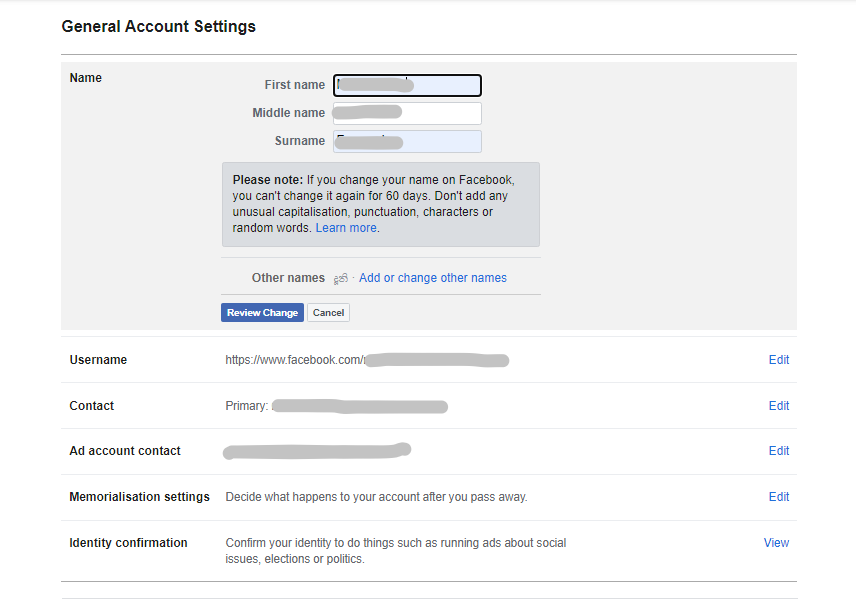856x599 pixels.
Task: Edit Memorialisation settings
Action: point(778,496)
